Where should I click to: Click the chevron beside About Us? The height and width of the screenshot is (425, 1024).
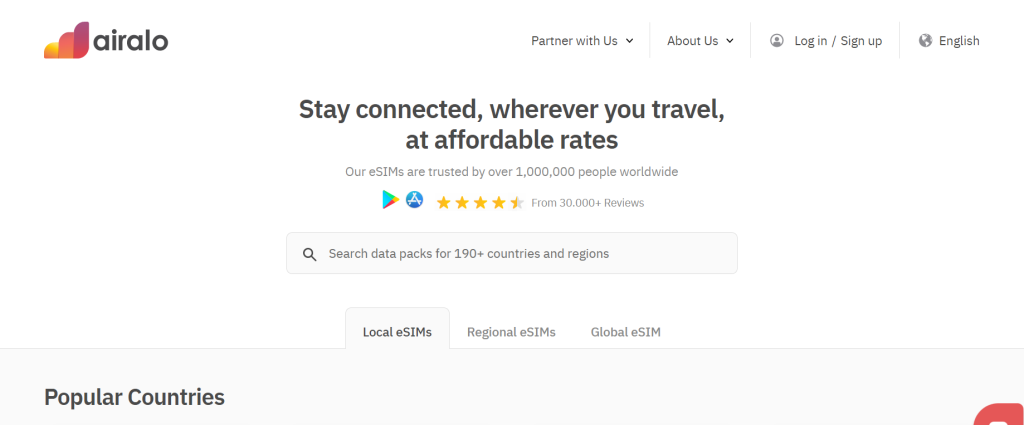pos(730,41)
